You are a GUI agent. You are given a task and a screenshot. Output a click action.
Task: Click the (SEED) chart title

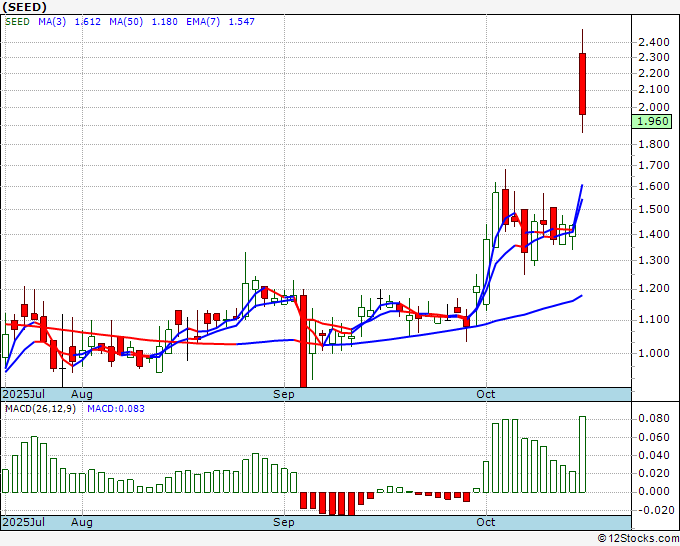(x=24, y=7)
